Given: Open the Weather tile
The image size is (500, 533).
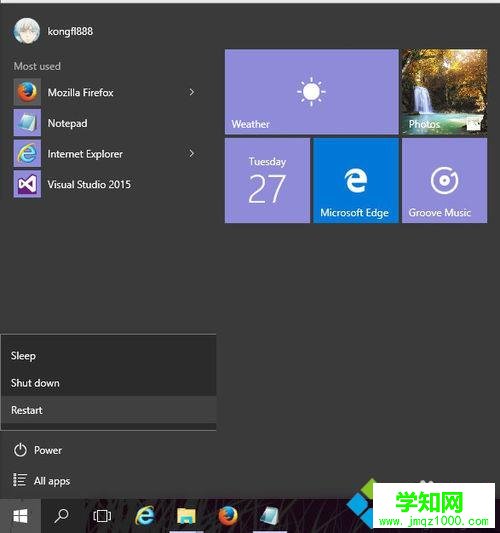Looking at the screenshot, I should (311, 92).
